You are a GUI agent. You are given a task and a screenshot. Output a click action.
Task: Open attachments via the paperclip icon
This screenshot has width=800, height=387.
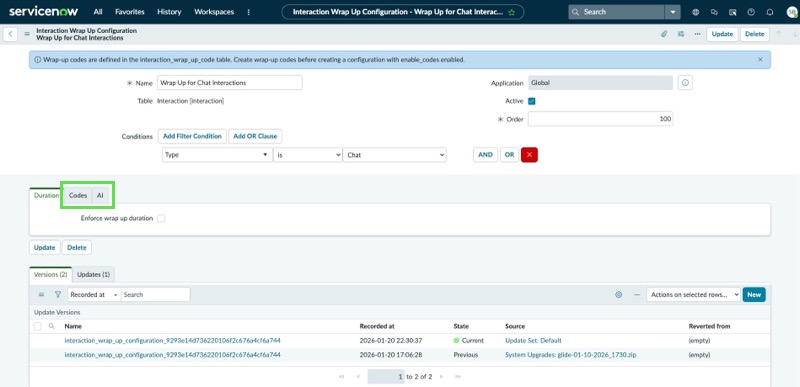point(664,34)
